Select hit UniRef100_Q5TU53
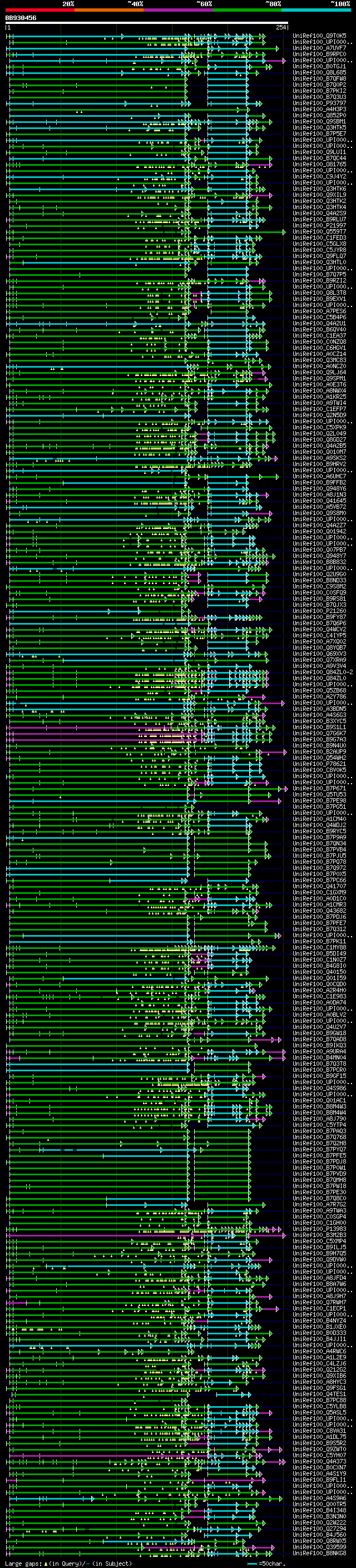 tap(319, 794)
